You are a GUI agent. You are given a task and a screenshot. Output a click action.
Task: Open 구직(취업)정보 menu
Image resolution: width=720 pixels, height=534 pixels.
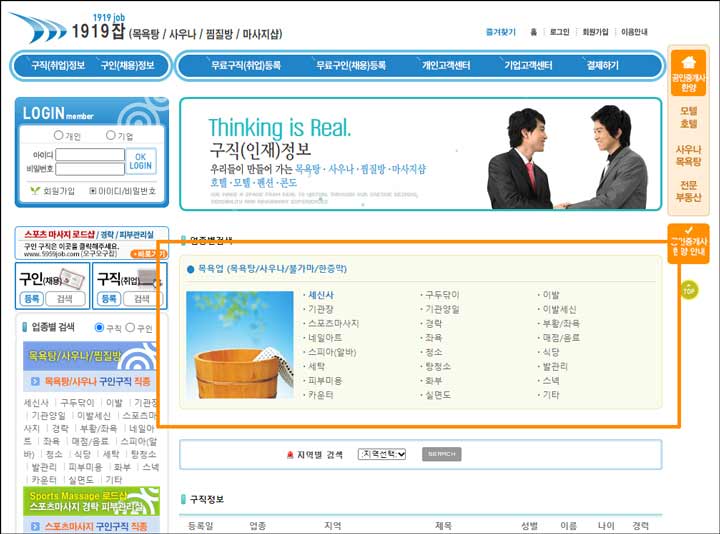(x=58, y=66)
